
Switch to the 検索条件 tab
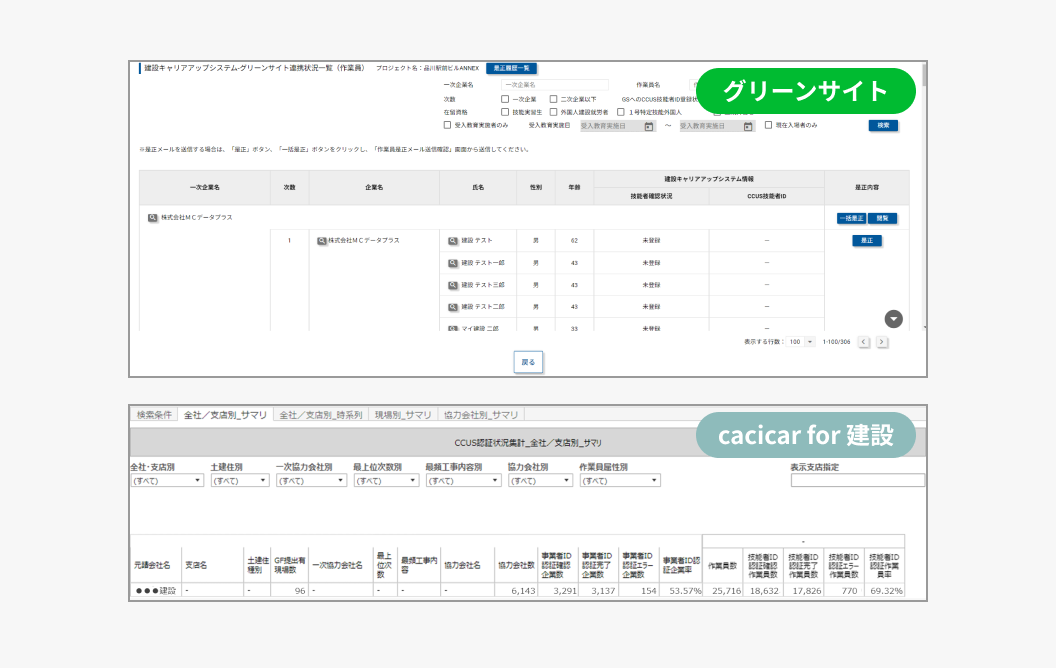point(154,415)
